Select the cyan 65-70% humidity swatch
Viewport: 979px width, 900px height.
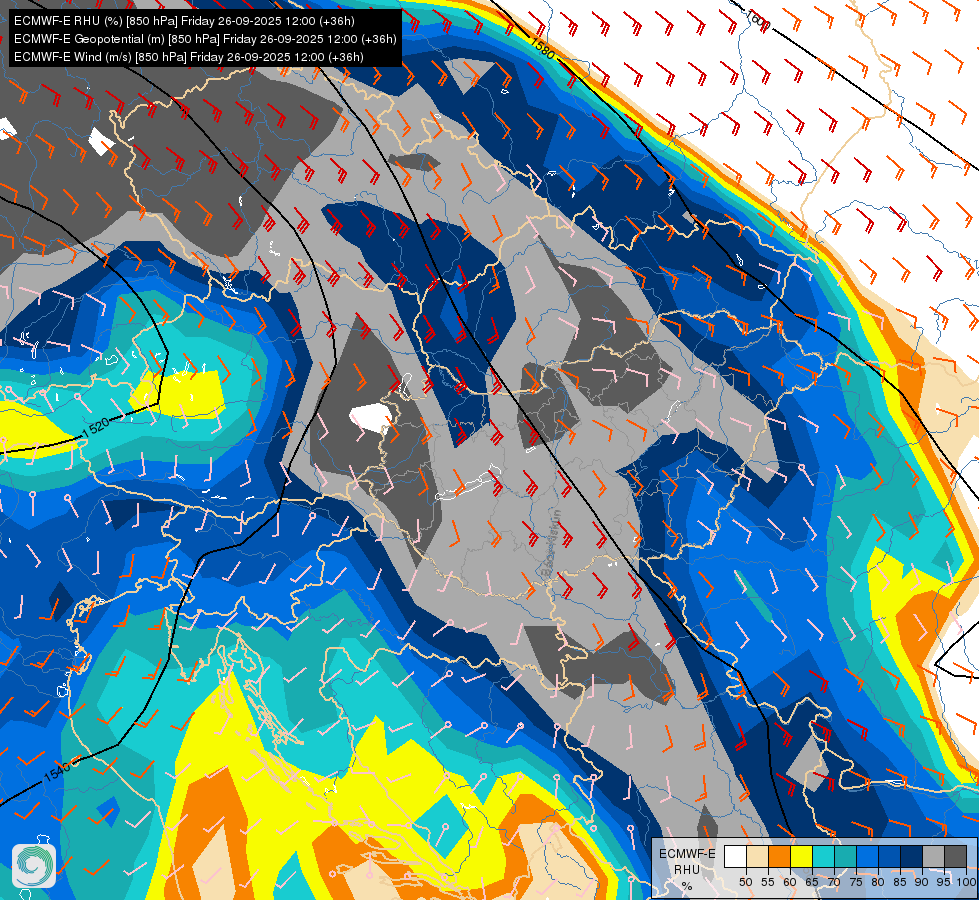(x=824, y=856)
